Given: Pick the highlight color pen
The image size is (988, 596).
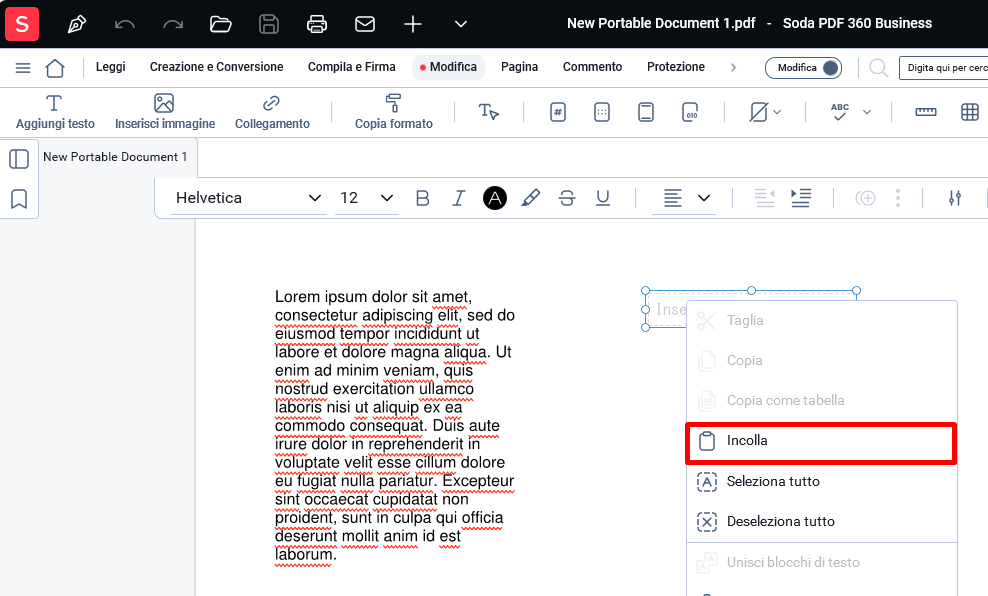Looking at the screenshot, I should tap(531, 198).
